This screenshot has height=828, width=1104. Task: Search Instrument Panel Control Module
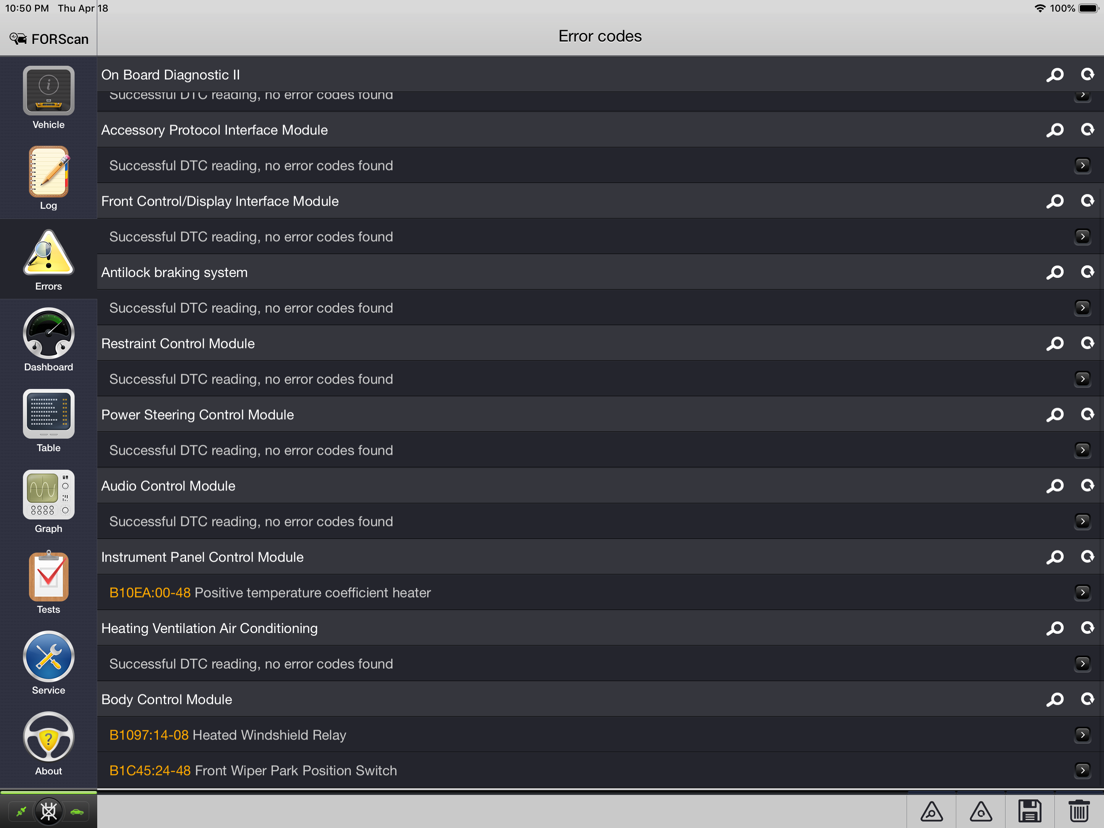[x=1055, y=557]
